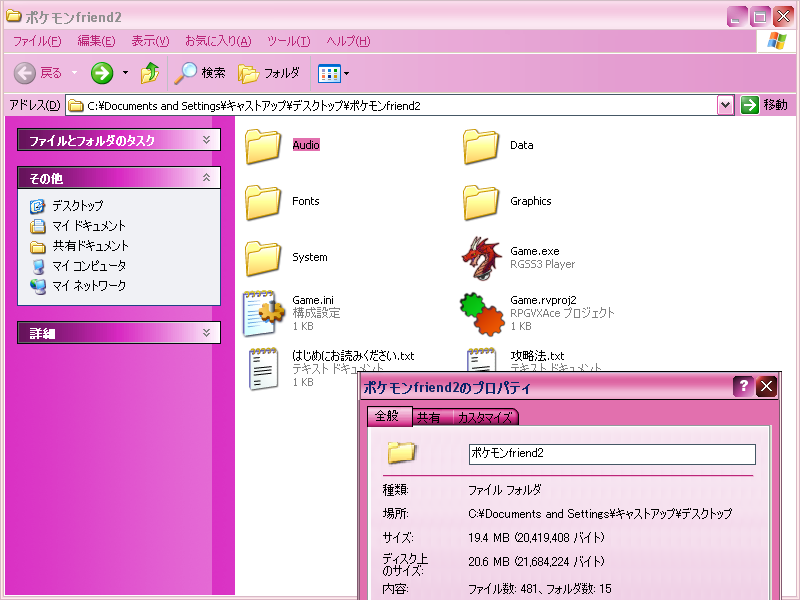Toggle the Folders (フォルダ) pane button
Viewport: 800px width, 600px height.
coord(269,73)
